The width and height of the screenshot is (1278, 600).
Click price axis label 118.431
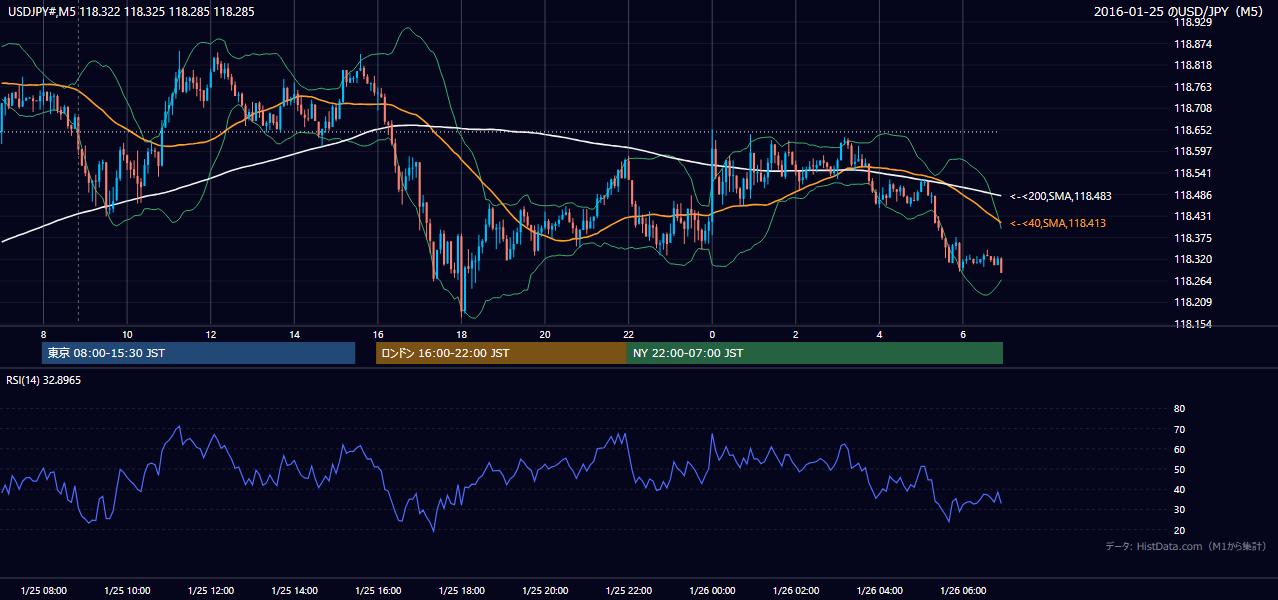[1192, 216]
